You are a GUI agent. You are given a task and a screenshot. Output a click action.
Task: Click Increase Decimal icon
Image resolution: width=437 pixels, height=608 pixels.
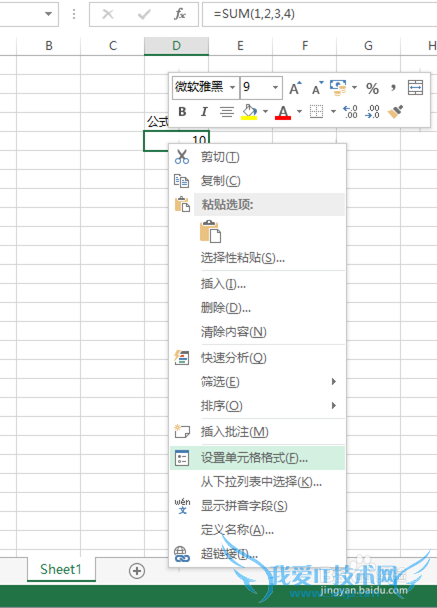coord(350,112)
